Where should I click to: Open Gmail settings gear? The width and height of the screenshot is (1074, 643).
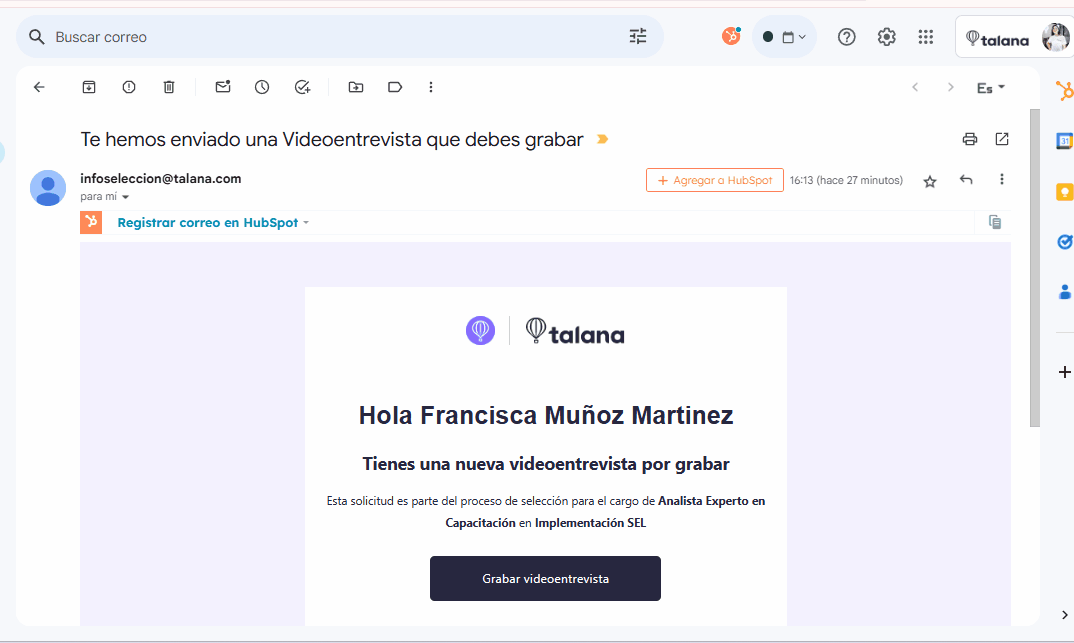(886, 37)
